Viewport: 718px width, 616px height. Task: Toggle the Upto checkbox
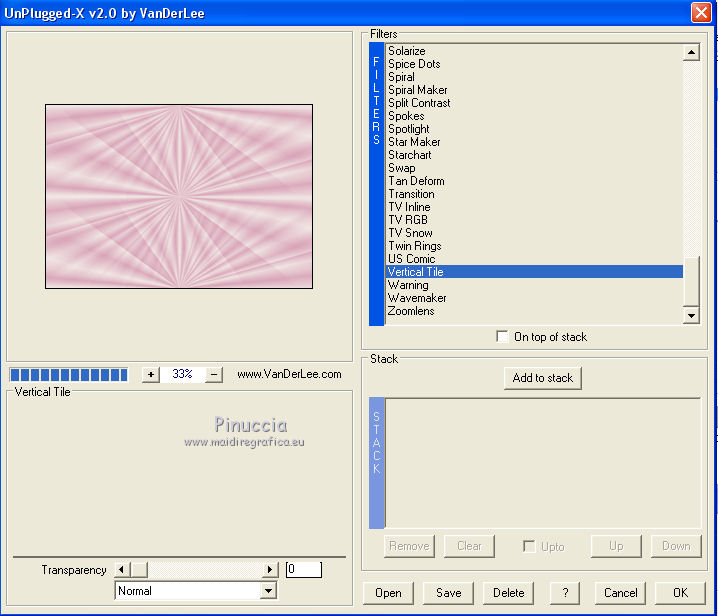point(529,546)
